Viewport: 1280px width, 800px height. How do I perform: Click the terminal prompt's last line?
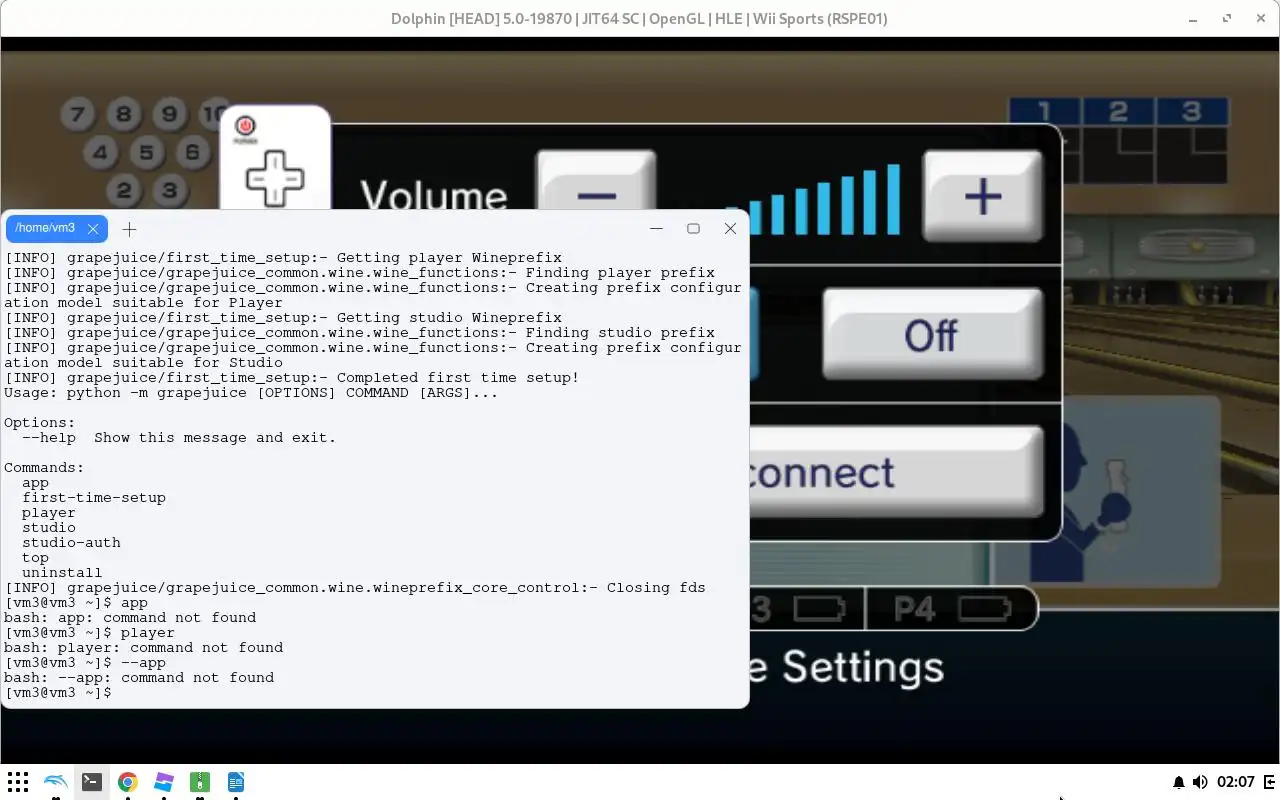pyautogui.click(x=58, y=693)
